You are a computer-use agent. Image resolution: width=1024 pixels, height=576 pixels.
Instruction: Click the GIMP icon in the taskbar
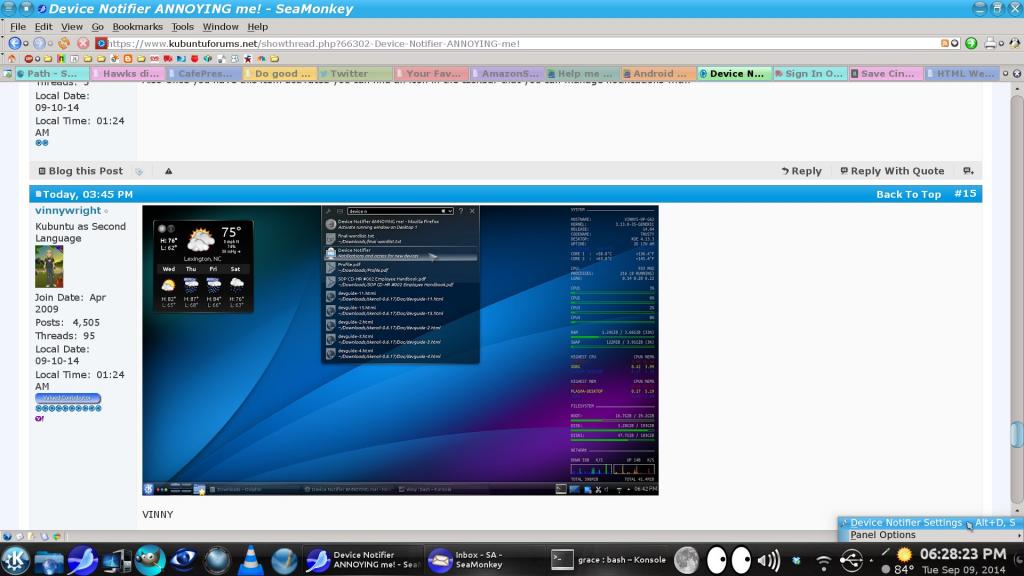150,560
